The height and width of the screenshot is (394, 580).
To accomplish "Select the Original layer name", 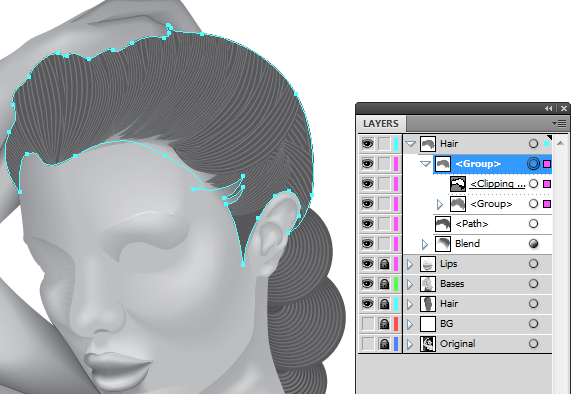I will (x=458, y=344).
